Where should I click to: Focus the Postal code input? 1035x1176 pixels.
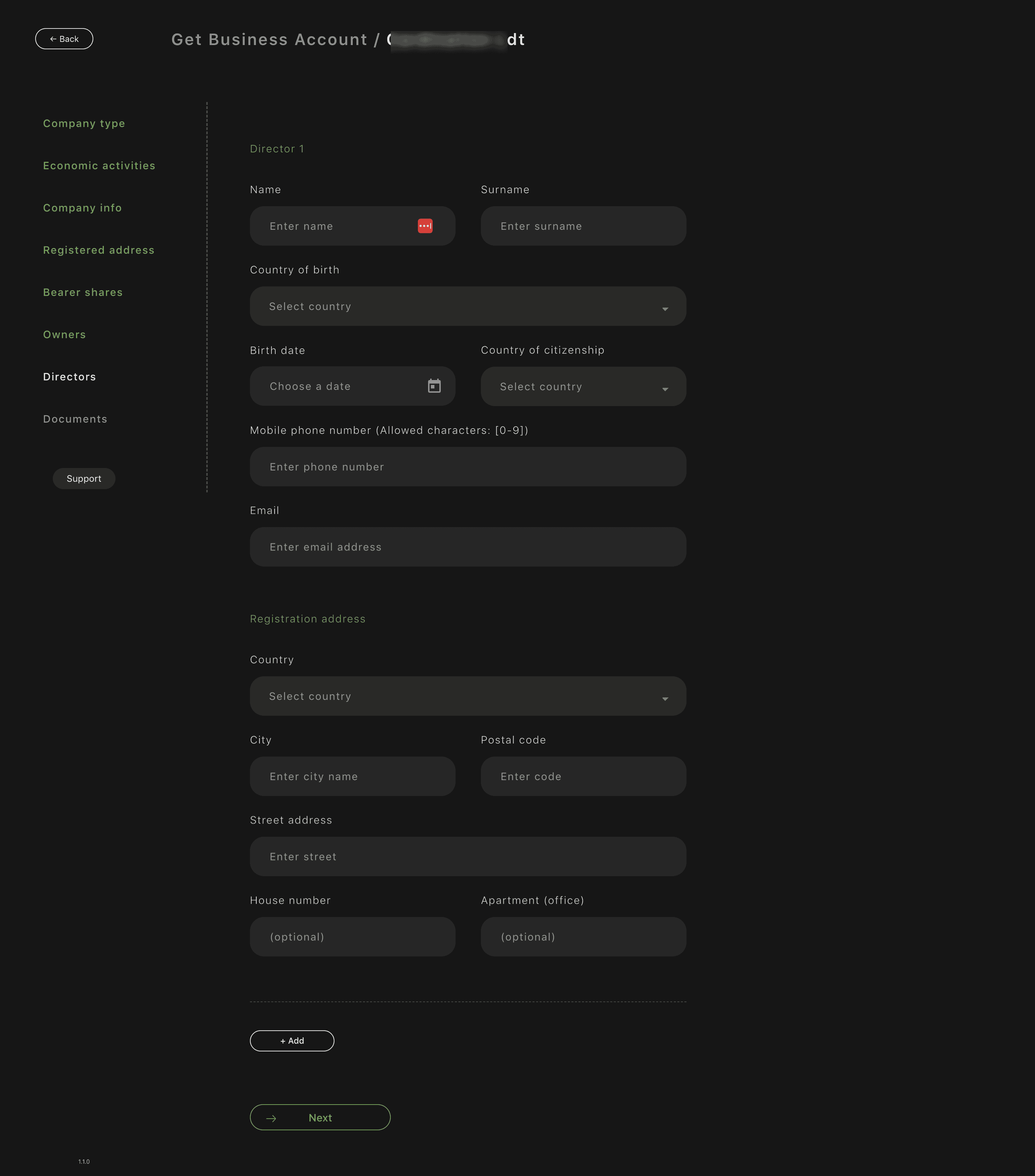click(x=583, y=777)
